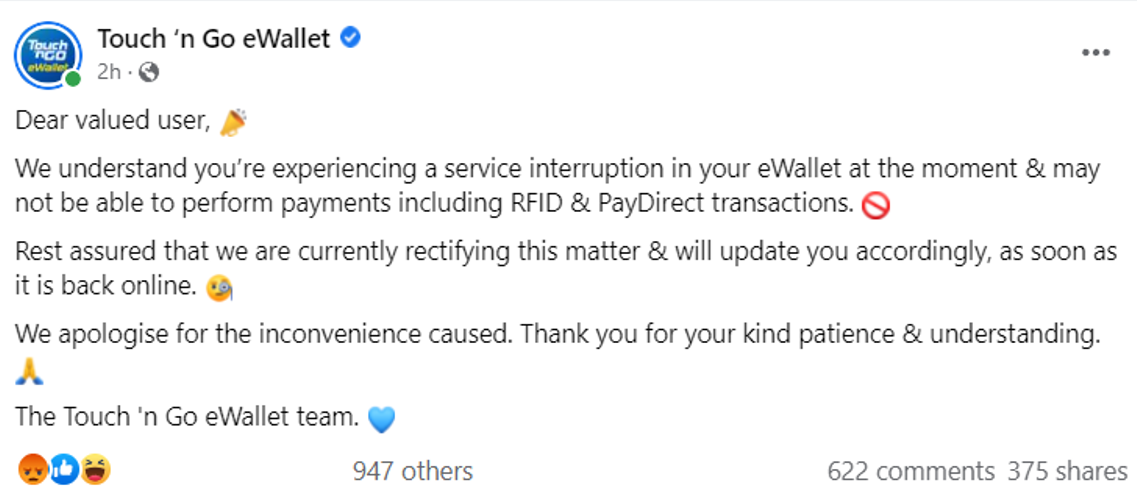Click the public globe privacy icon
Viewport: 1137px width, 498px height.
click(149, 72)
